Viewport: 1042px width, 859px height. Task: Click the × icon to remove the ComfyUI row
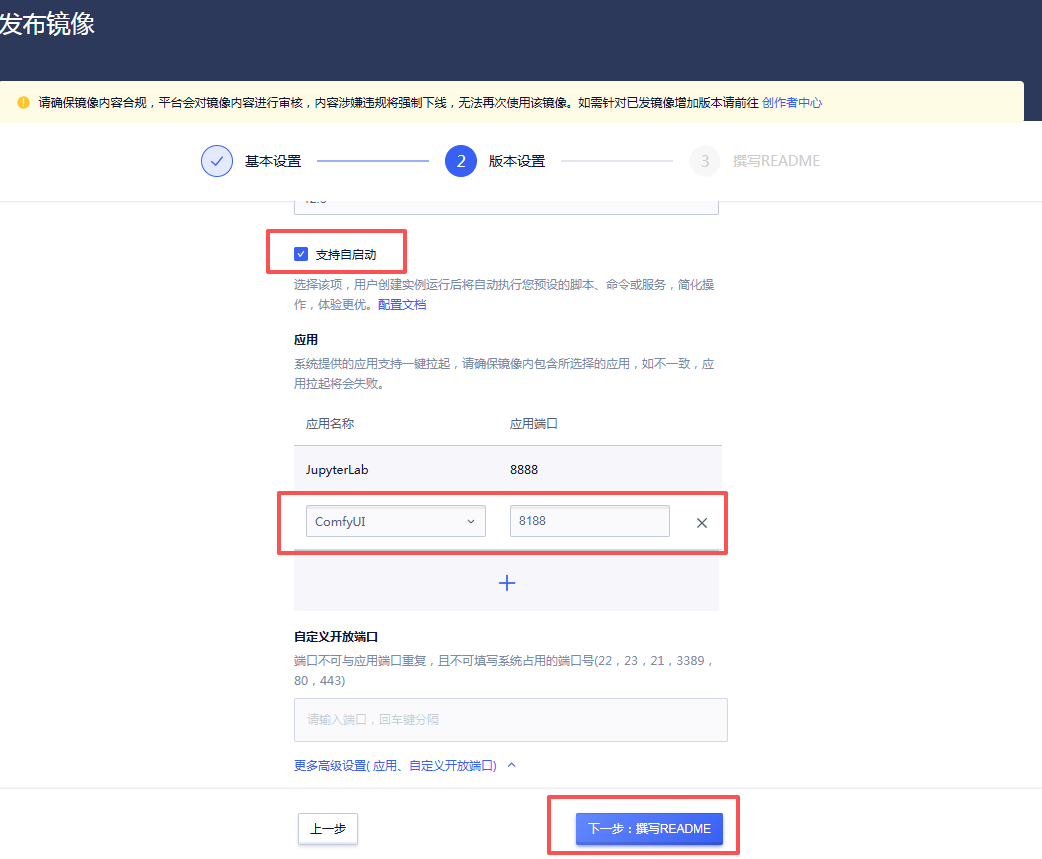pyautogui.click(x=701, y=521)
